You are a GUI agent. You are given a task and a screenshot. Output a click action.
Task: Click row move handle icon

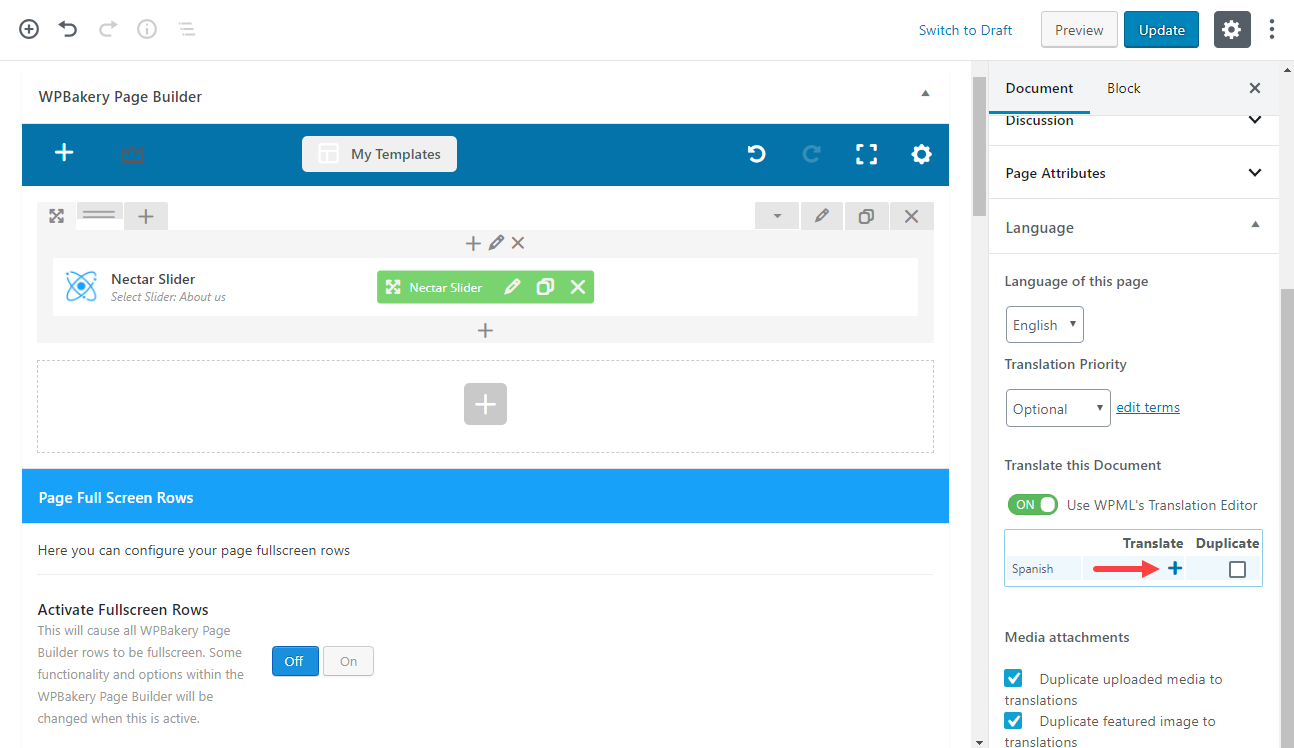56,216
